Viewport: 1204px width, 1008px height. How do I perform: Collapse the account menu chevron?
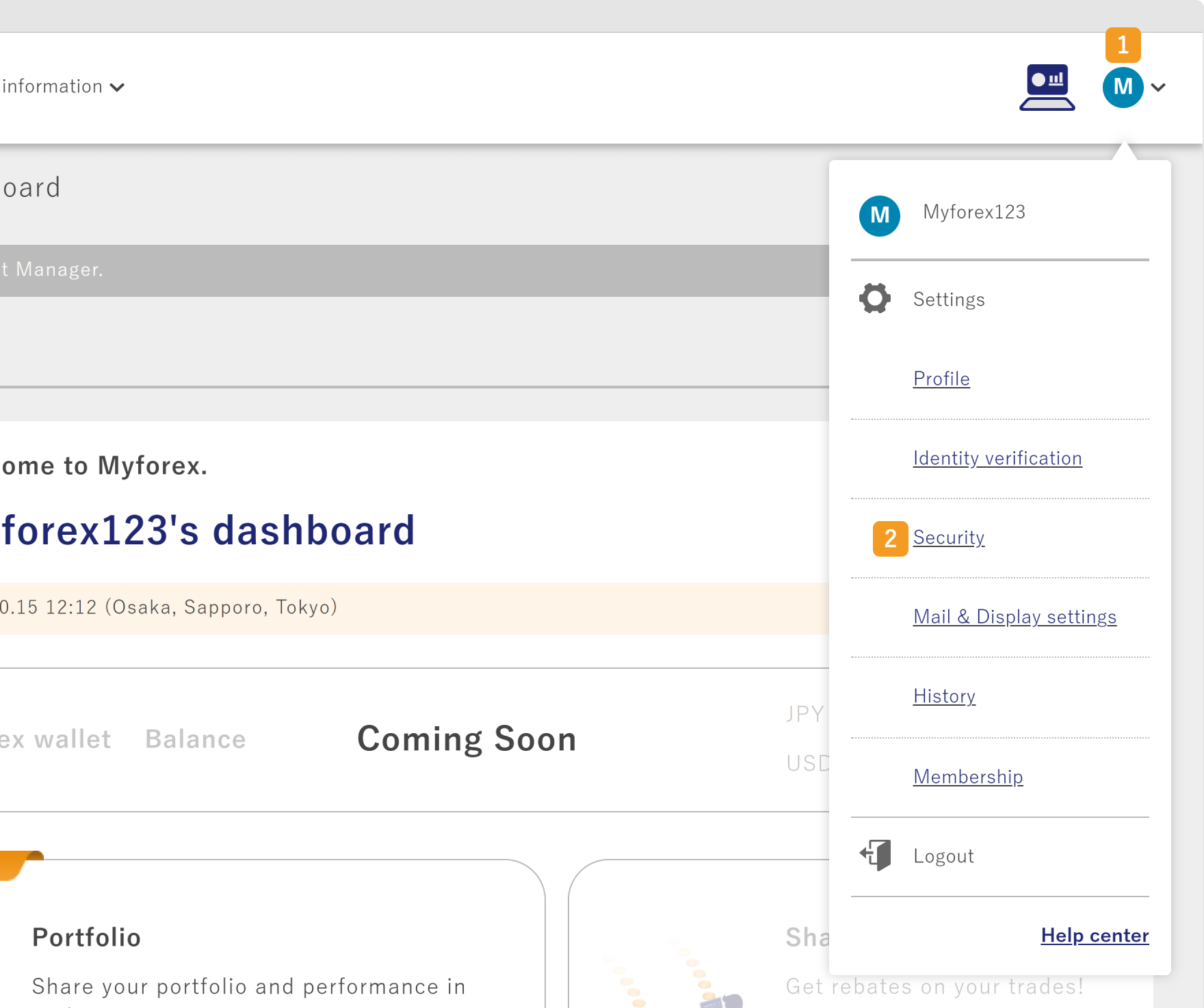[x=1158, y=88]
